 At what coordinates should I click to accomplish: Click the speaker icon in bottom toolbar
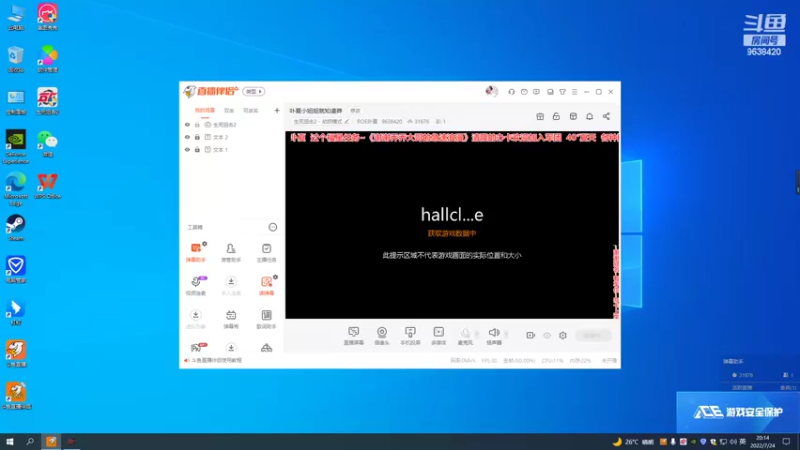coord(493,333)
